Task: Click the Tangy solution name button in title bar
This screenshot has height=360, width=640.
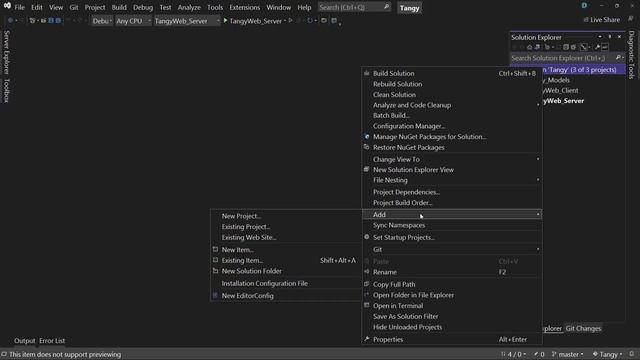Action: (409, 8)
